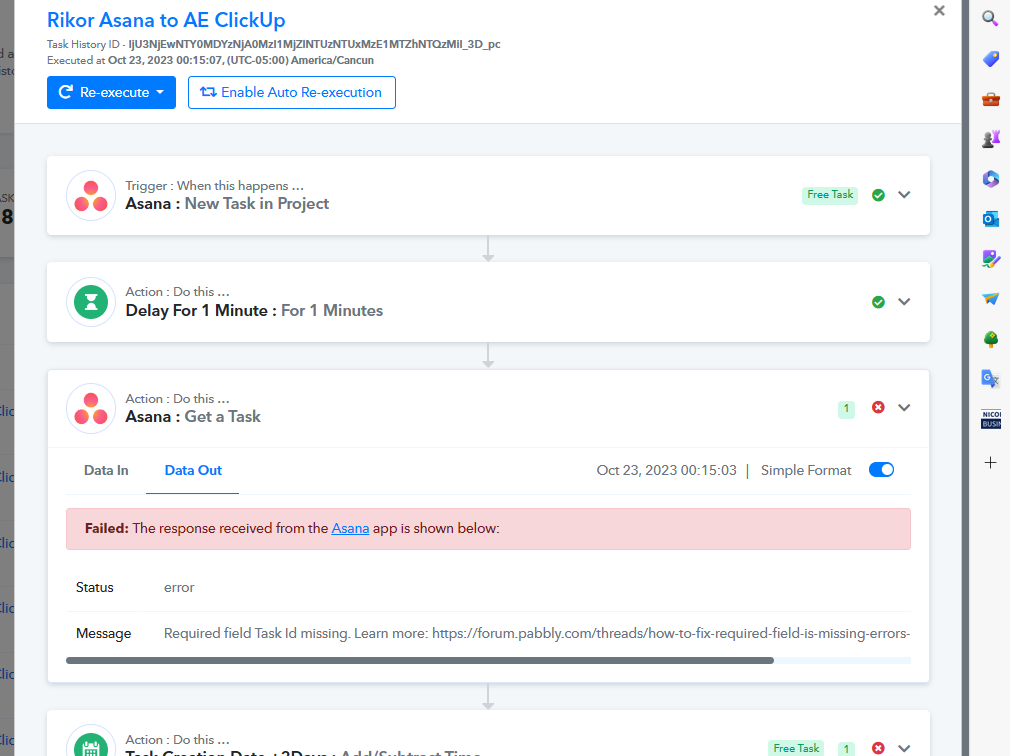The image size is (1010, 756).
Task: Open the blue tag shopping icon in sidebar
Action: coord(991,59)
